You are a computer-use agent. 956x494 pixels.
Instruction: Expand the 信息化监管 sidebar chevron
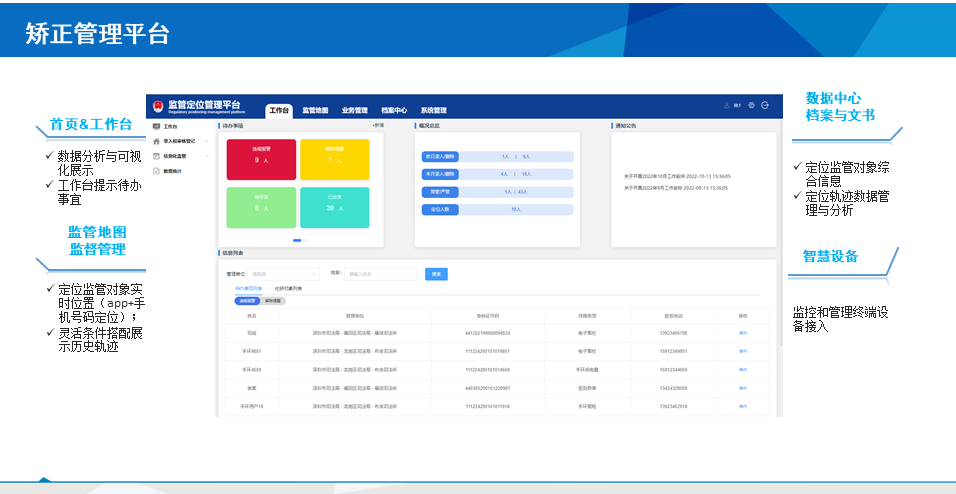(x=207, y=156)
